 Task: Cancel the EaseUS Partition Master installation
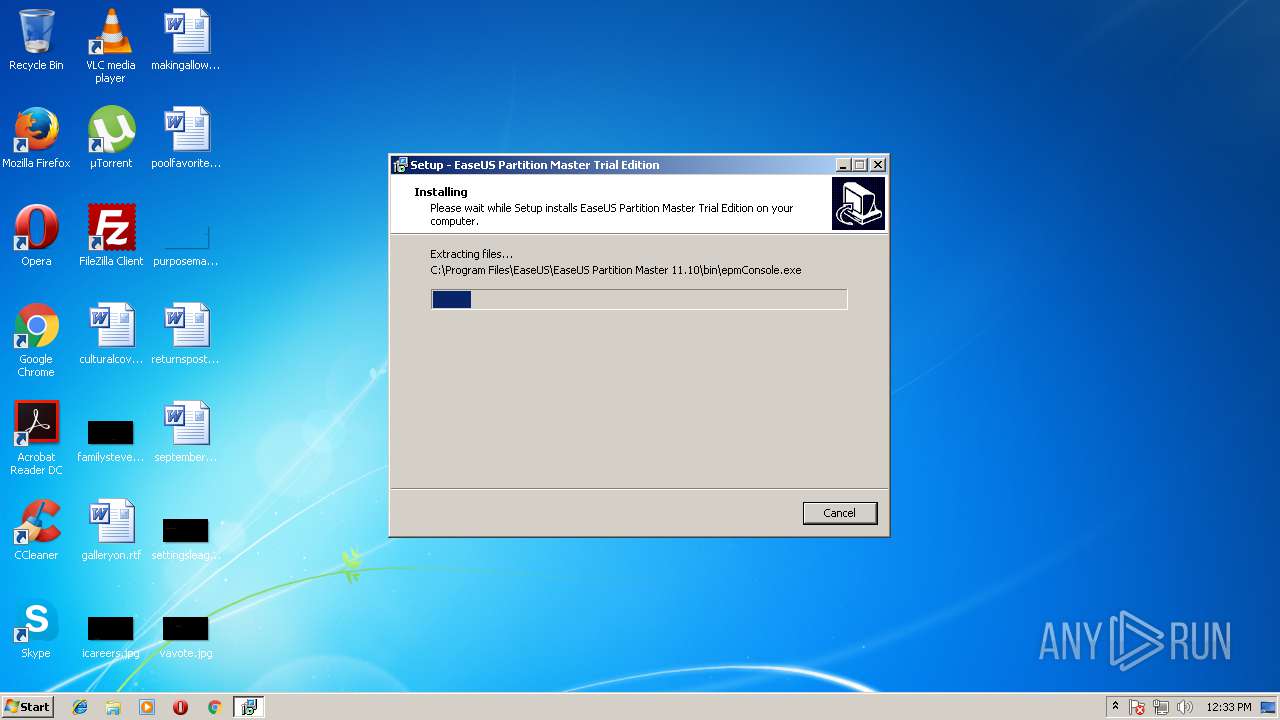click(x=839, y=513)
